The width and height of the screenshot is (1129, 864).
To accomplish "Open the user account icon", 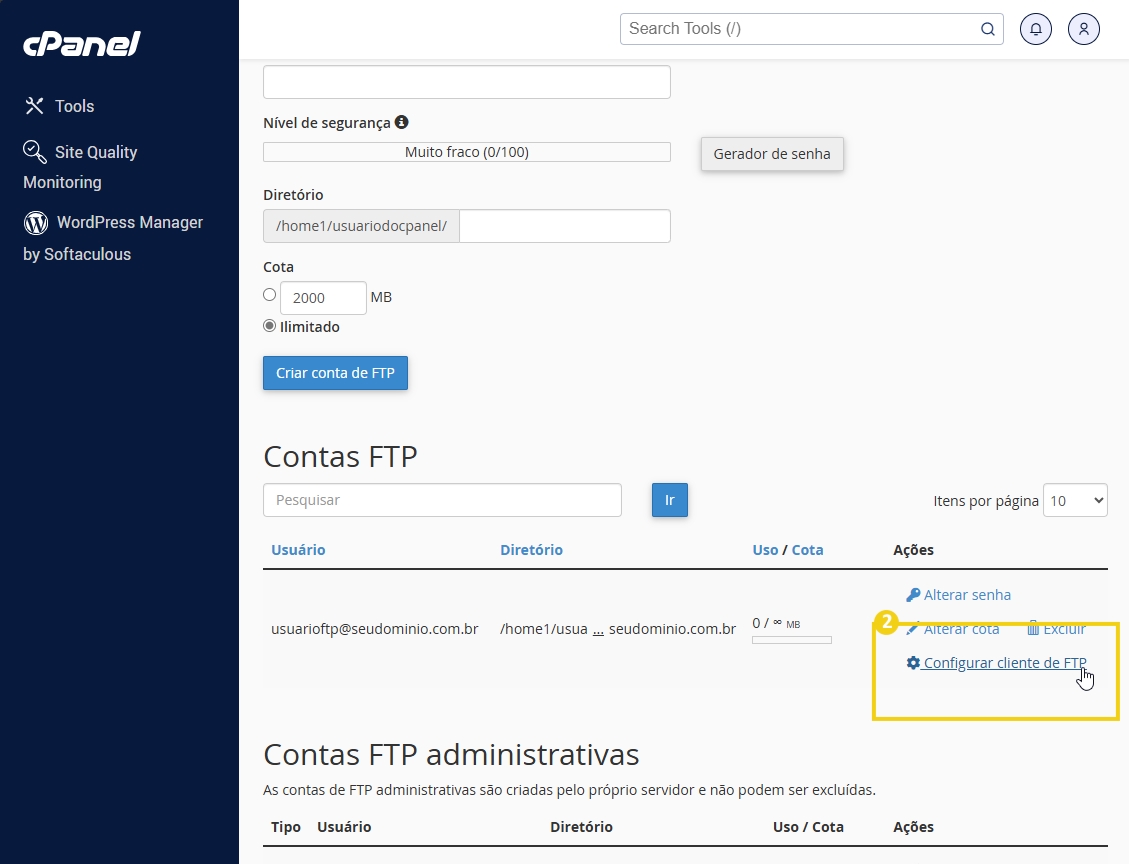I will point(1083,29).
